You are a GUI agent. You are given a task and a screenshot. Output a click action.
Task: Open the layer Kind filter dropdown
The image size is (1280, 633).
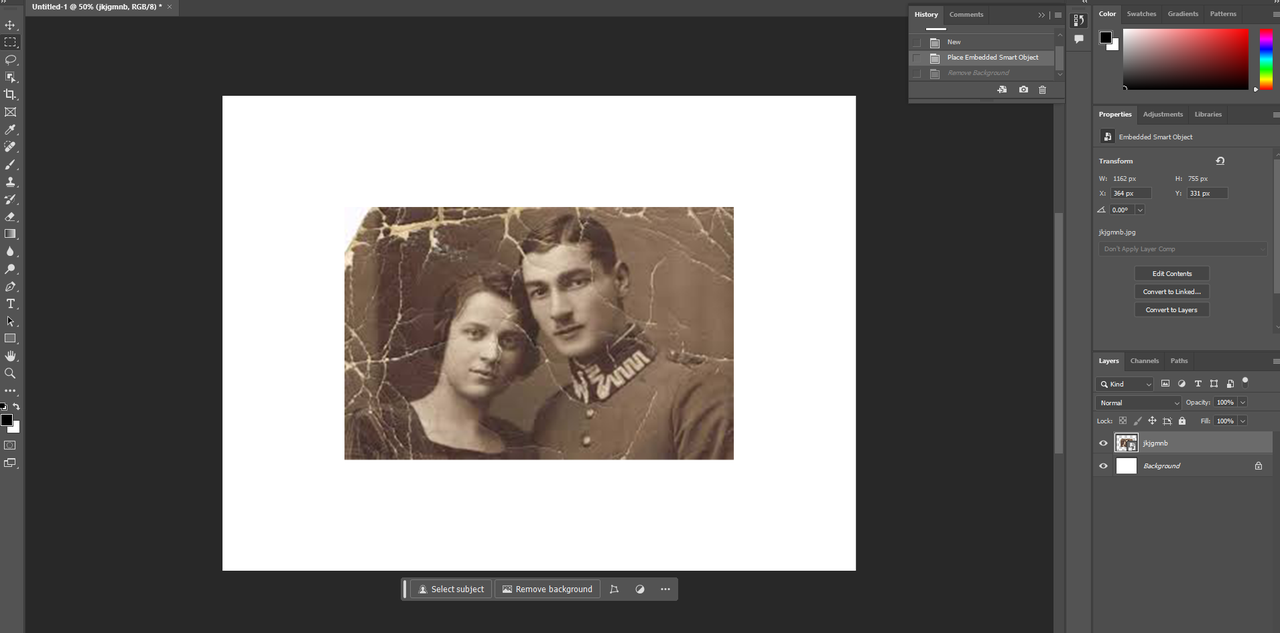1125,384
